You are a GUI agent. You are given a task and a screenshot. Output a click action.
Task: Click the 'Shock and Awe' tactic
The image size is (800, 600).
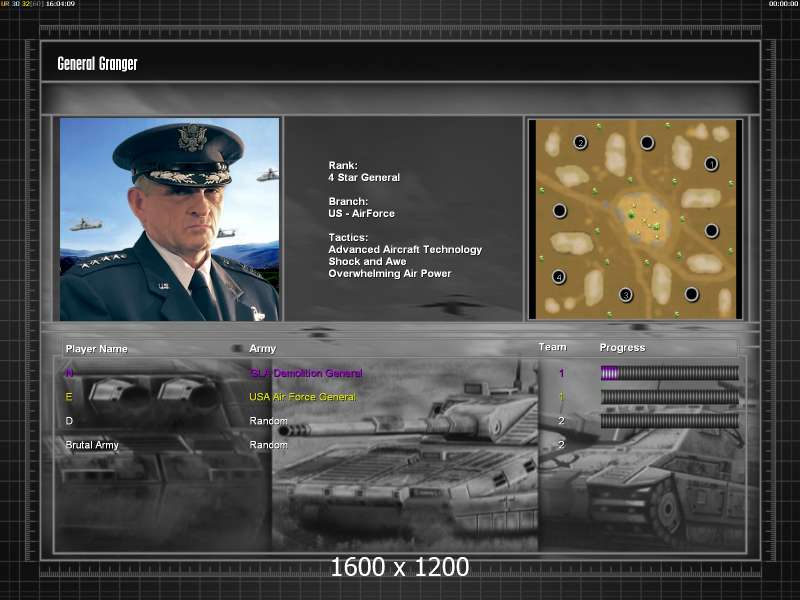367,261
